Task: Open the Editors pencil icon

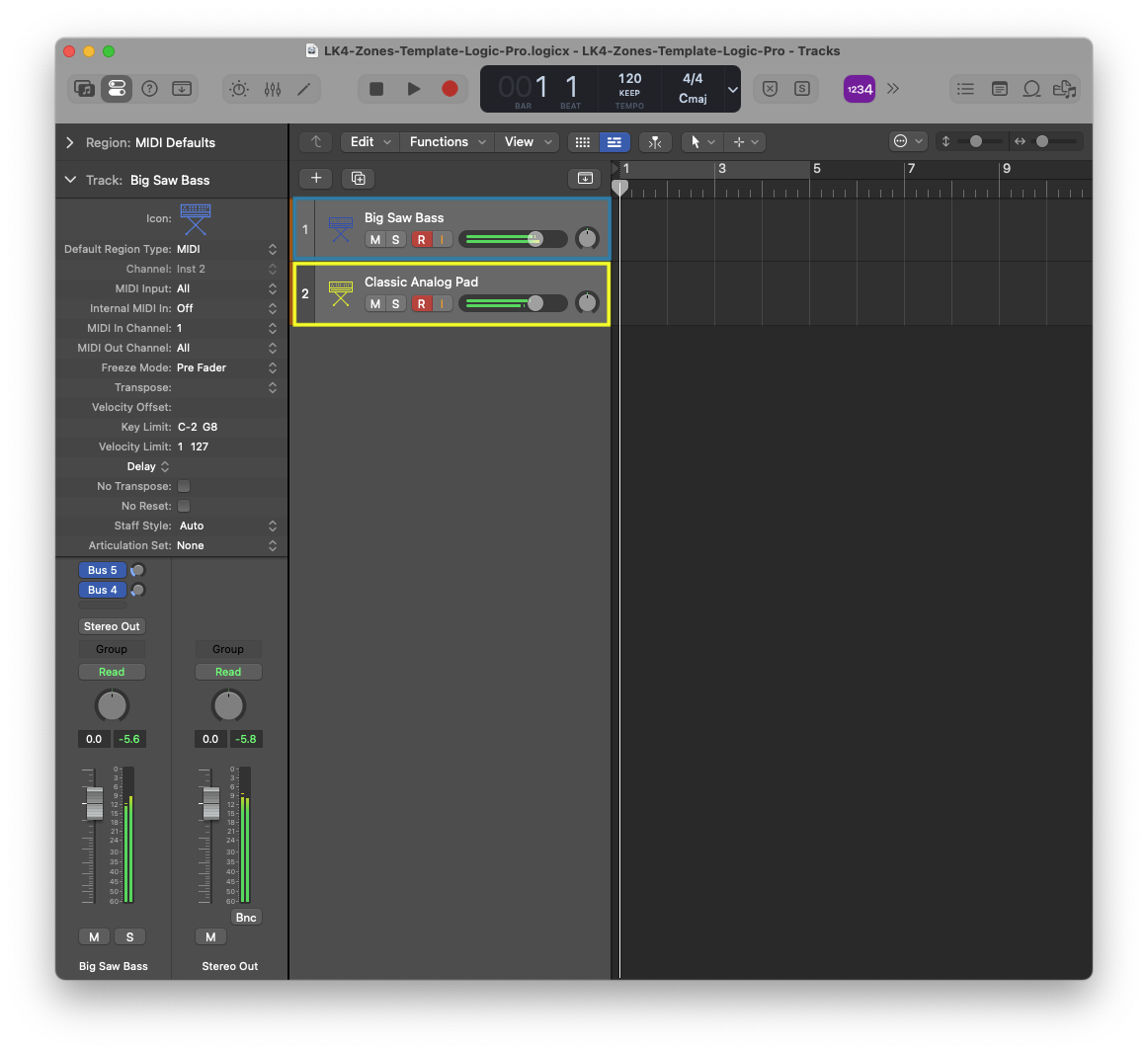Action: 304,89
